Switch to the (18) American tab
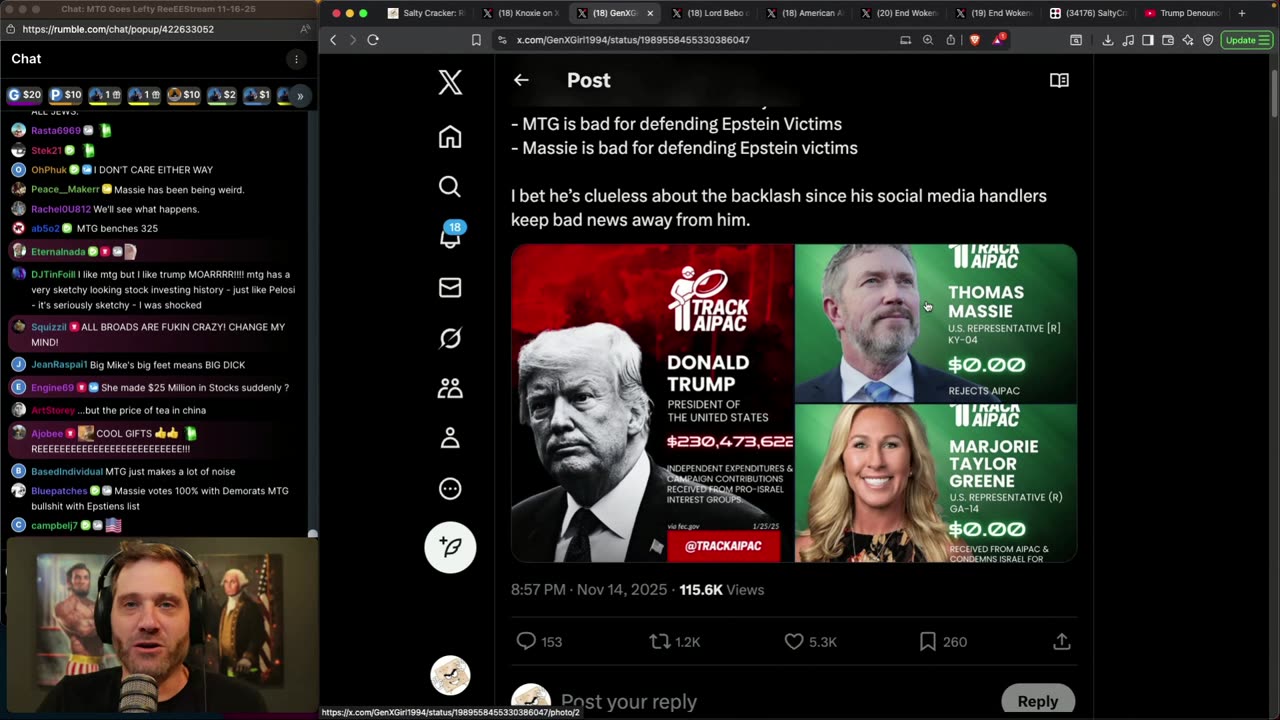 (x=804, y=13)
